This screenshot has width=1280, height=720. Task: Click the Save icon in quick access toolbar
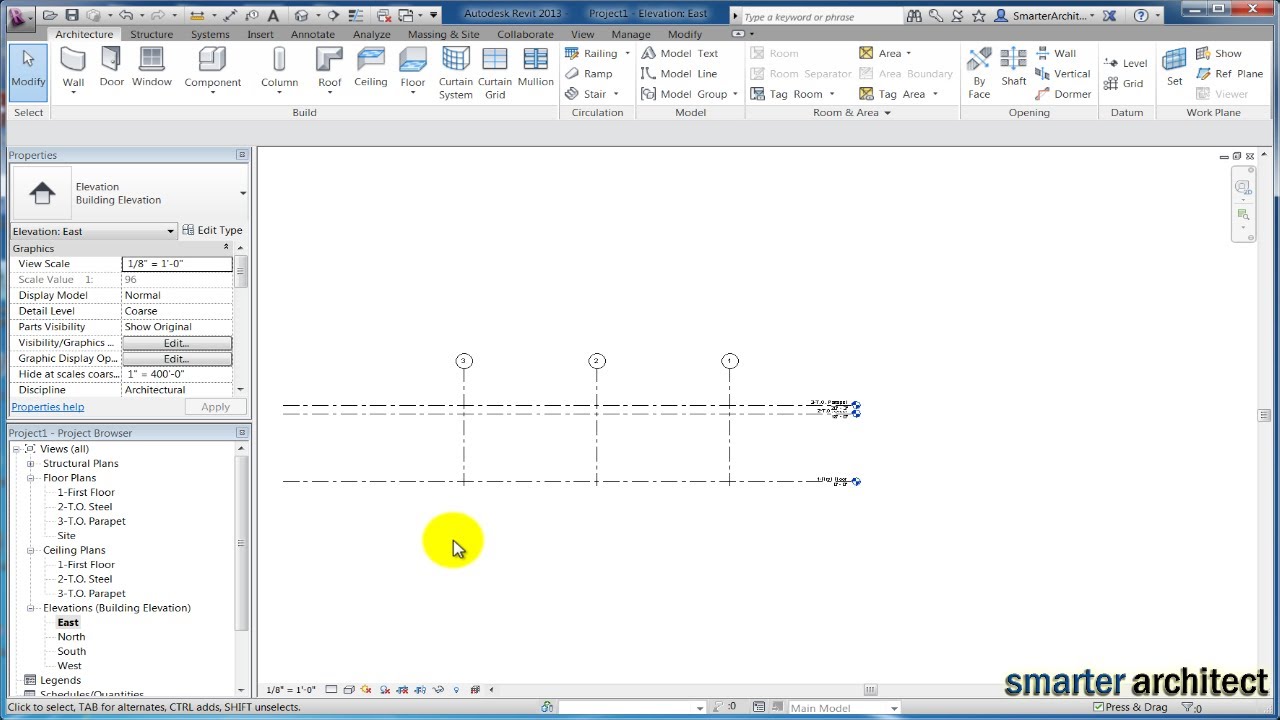(x=72, y=15)
